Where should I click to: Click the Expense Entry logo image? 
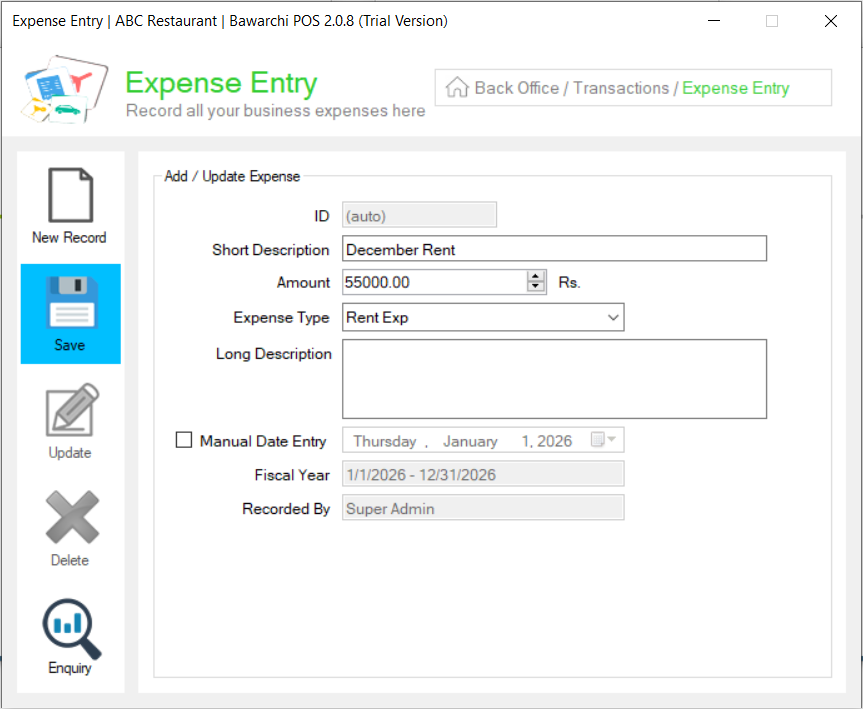coord(62,88)
